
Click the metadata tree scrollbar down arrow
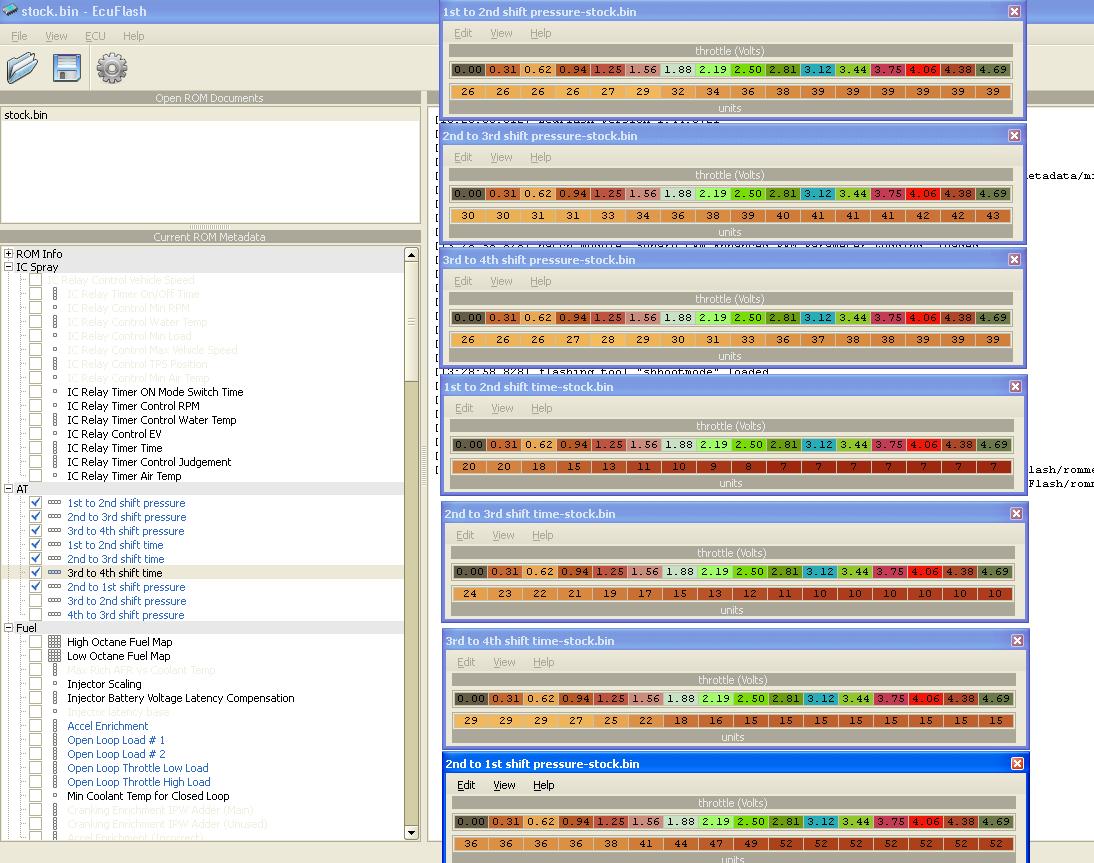[x=411, y=832]
